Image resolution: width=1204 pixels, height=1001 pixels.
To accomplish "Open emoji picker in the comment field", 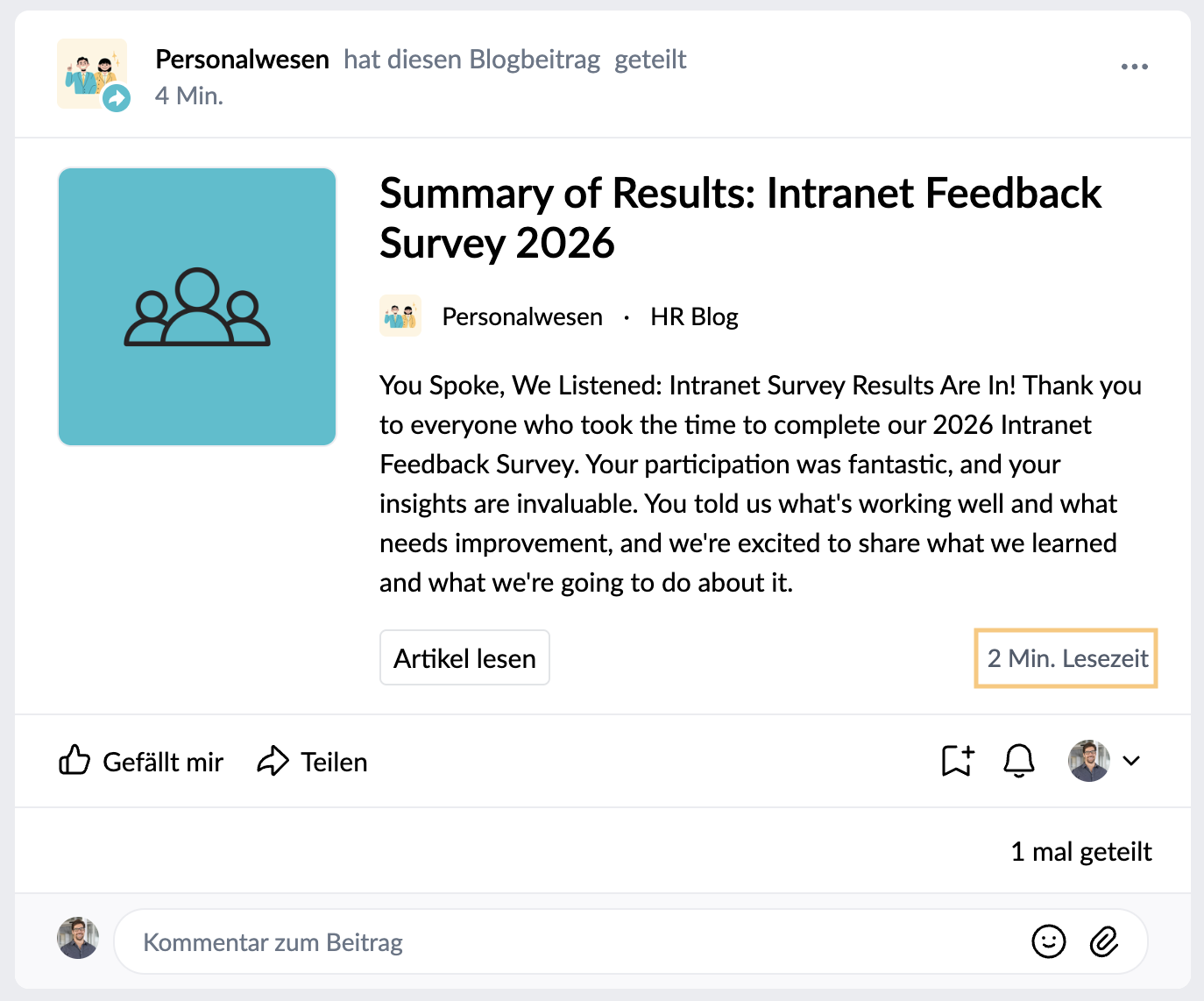I will [1048, 941].
